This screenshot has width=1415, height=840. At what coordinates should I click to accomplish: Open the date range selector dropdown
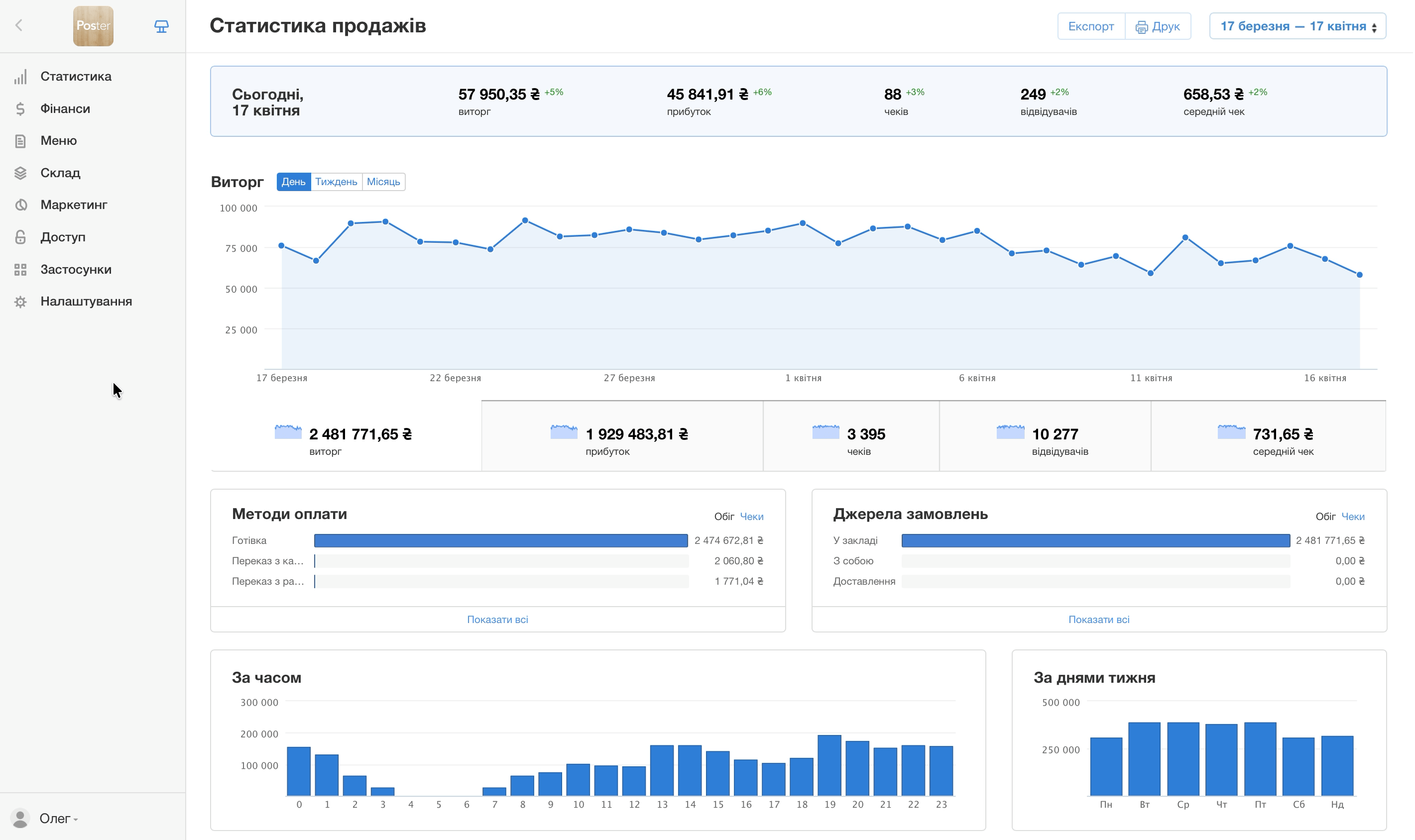[1297, 26]
